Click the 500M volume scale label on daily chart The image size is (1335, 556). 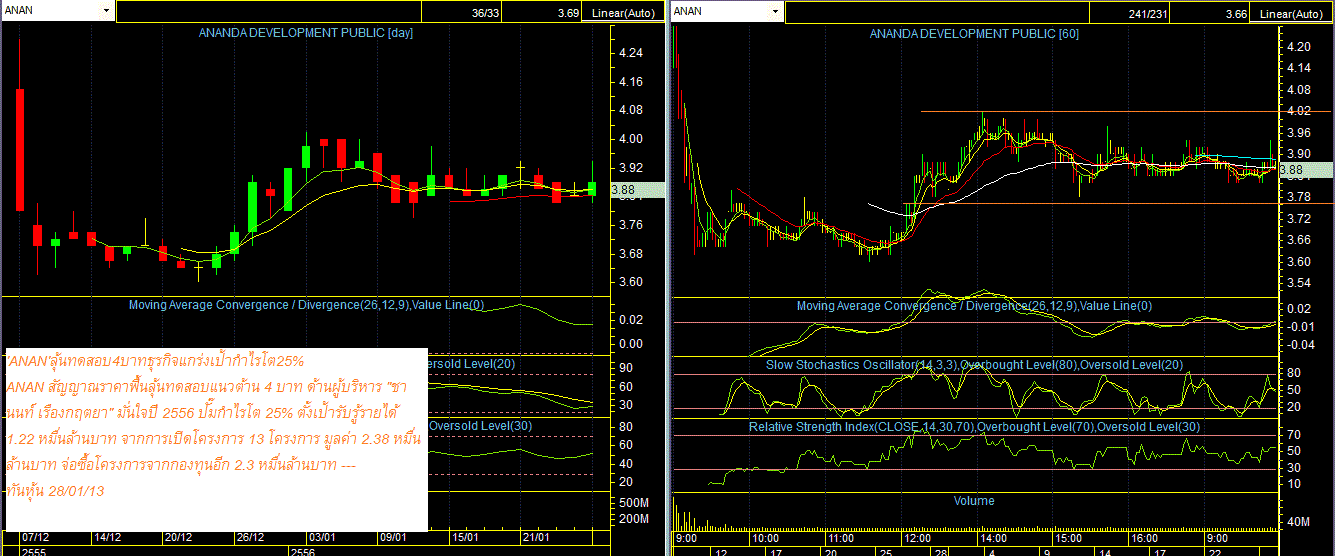[x=634, y=502]
